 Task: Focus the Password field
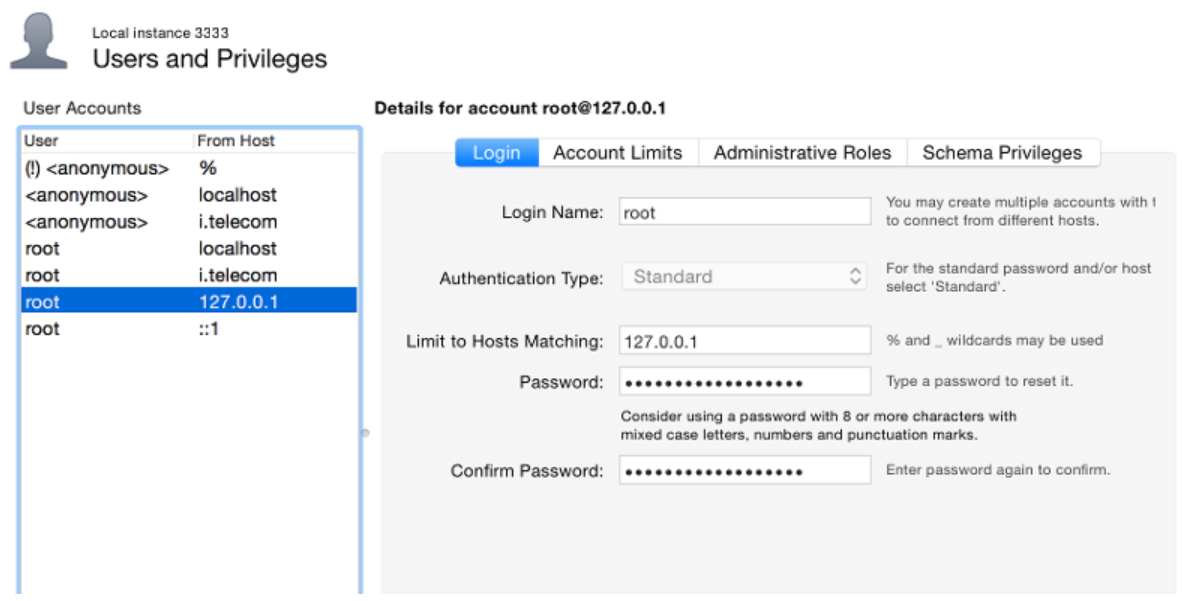(744, 382)
